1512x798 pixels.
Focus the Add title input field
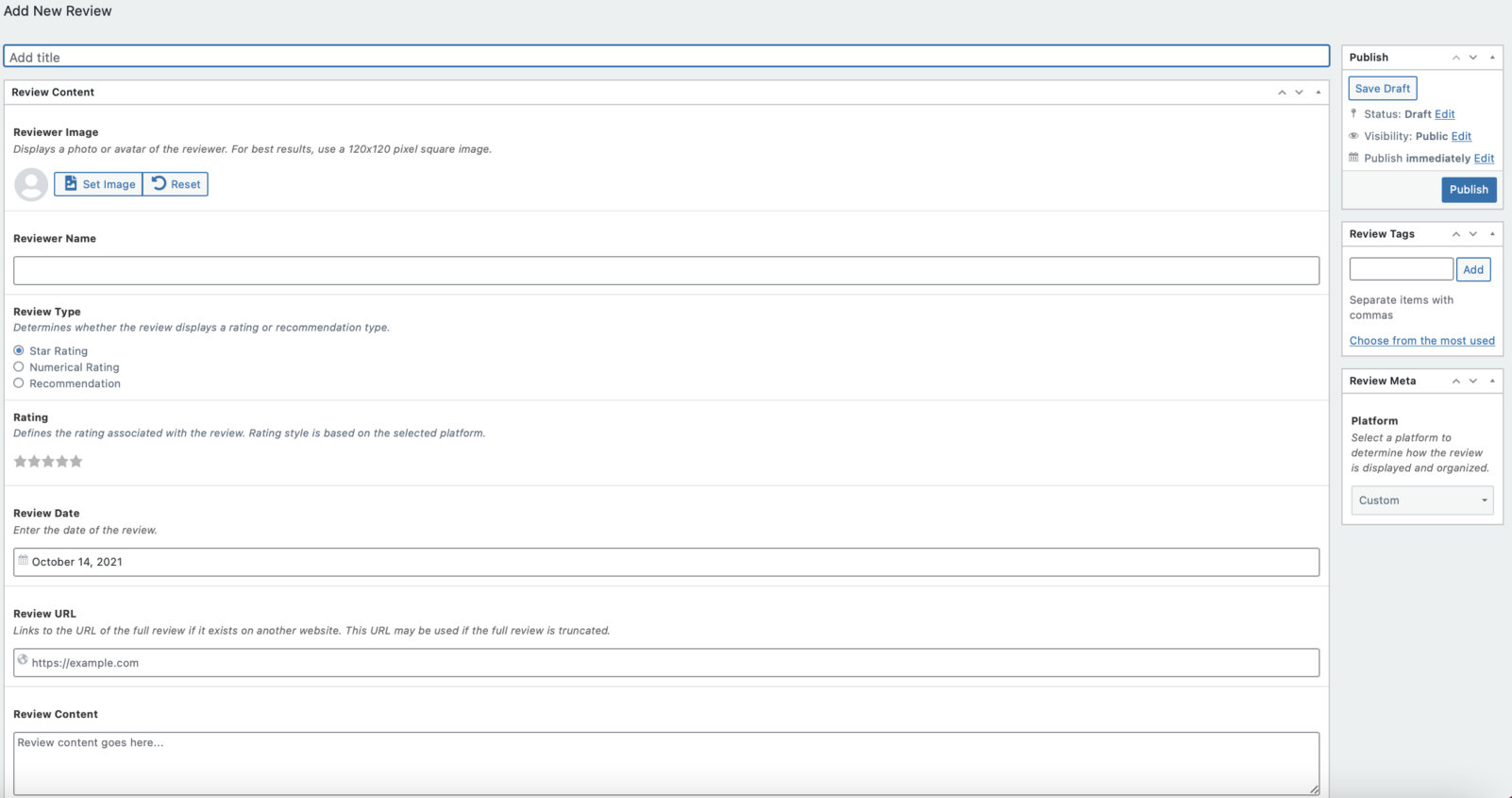665,57
